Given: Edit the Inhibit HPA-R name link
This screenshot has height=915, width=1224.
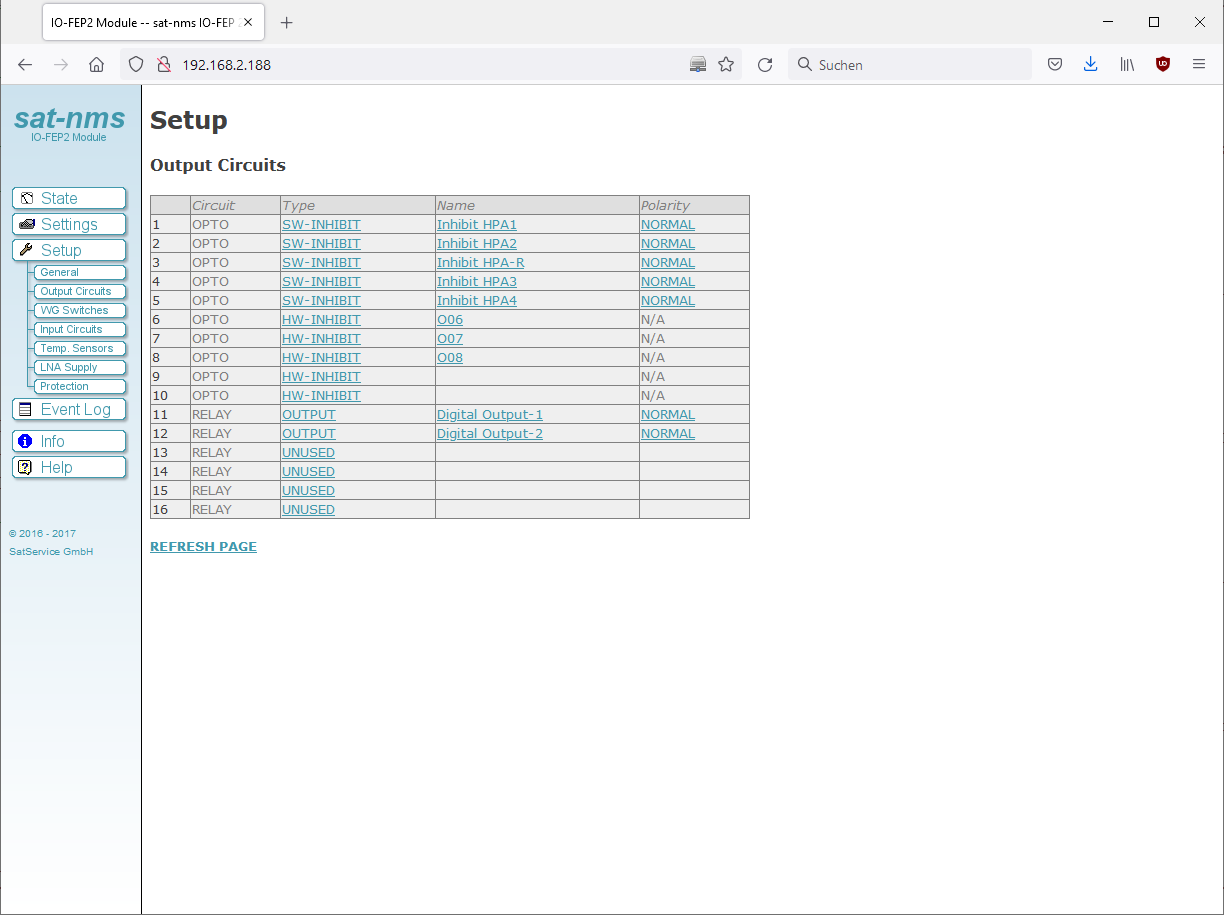Looking at the screenshot, I should click(480, 263).
